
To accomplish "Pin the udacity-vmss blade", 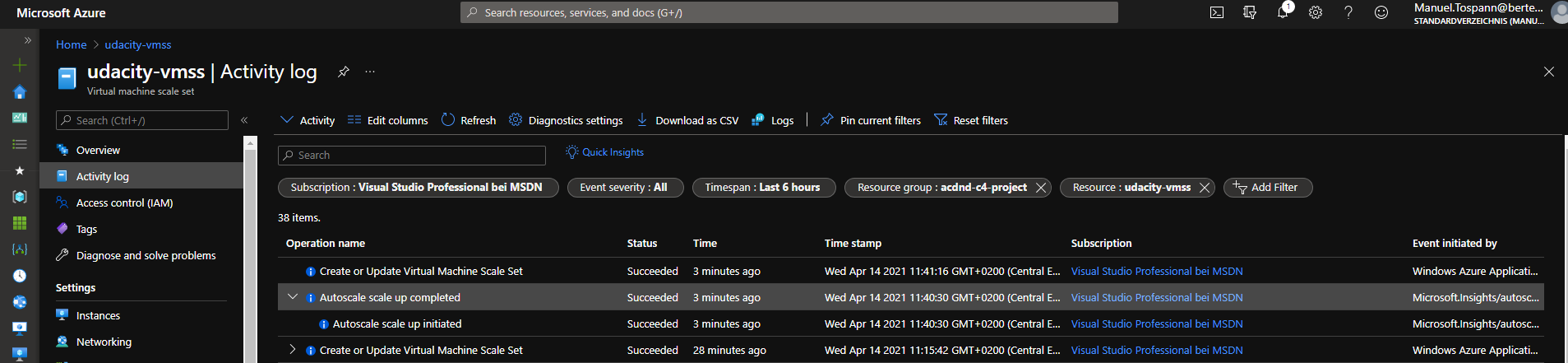I will 344,72.
